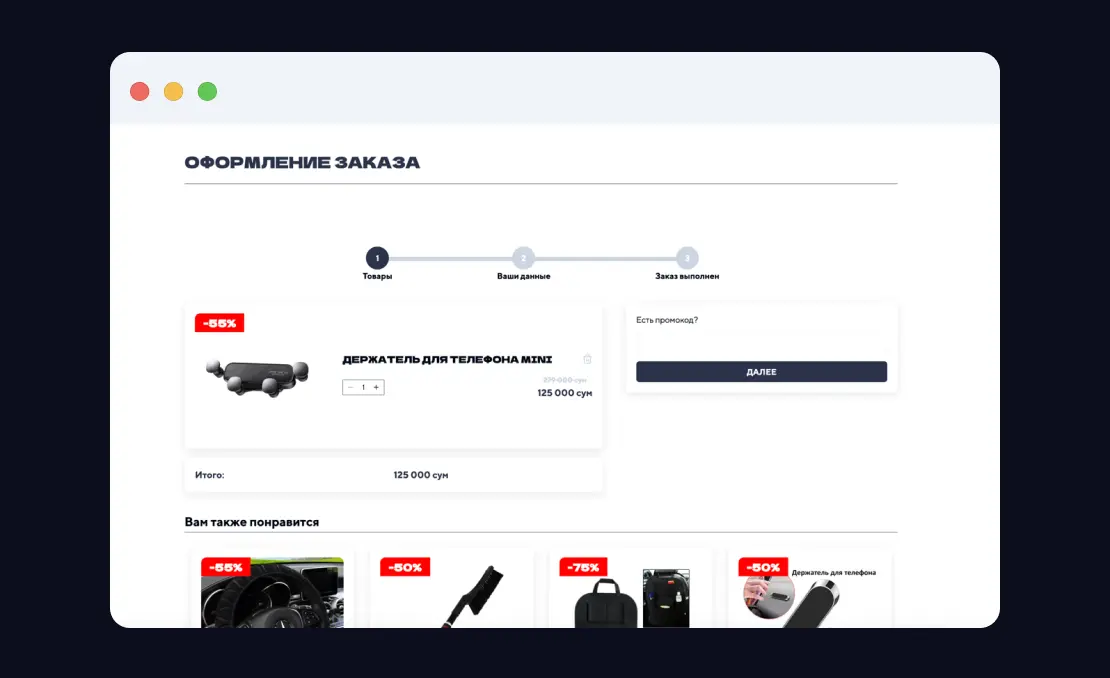The width and height of the screenshot is (1110, 678).
Task: Select step 1 circle 'Товары'
Action: (x=377, y=258)
